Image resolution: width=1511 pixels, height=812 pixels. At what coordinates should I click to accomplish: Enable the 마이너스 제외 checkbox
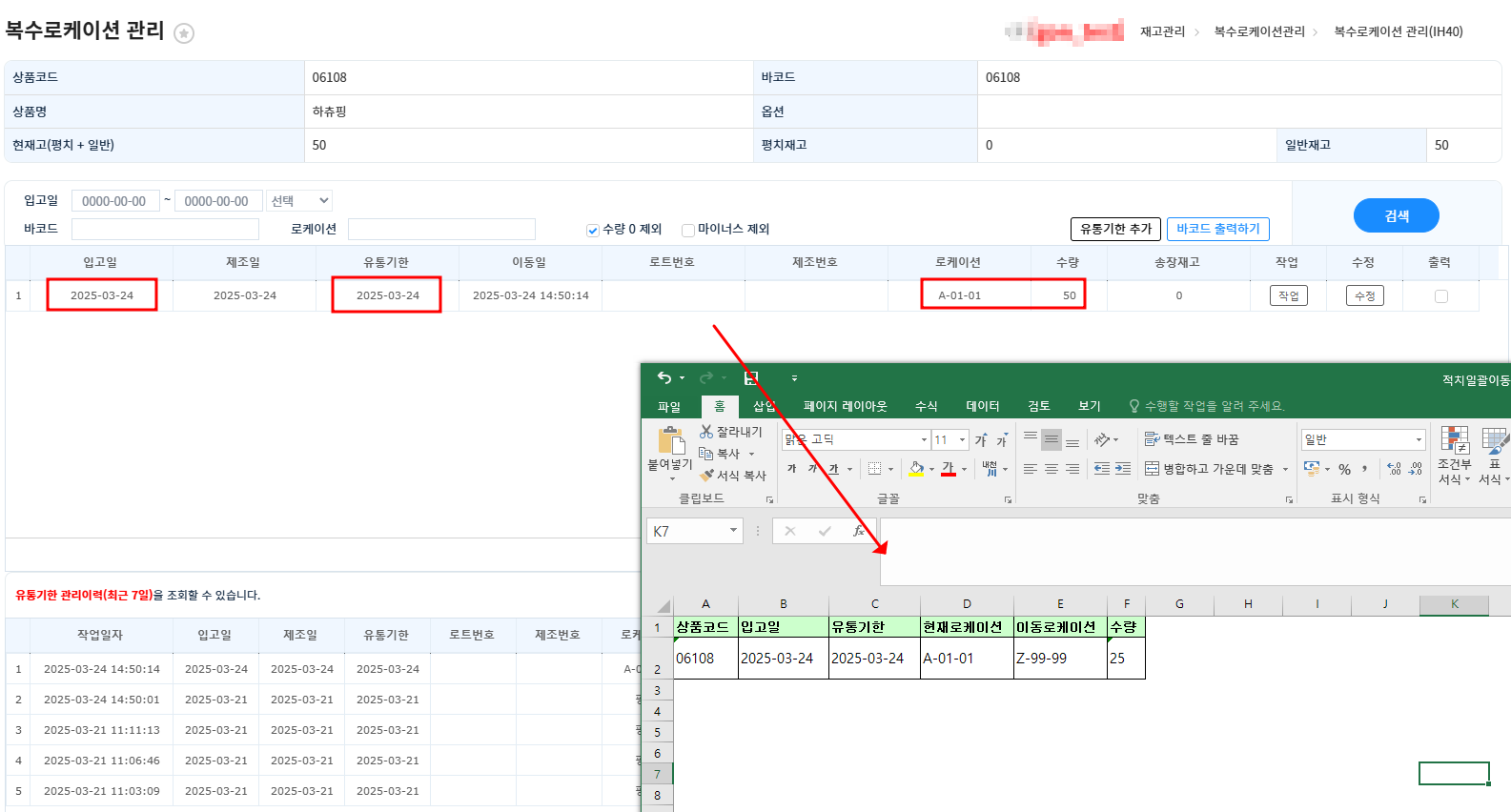point(688,230)
